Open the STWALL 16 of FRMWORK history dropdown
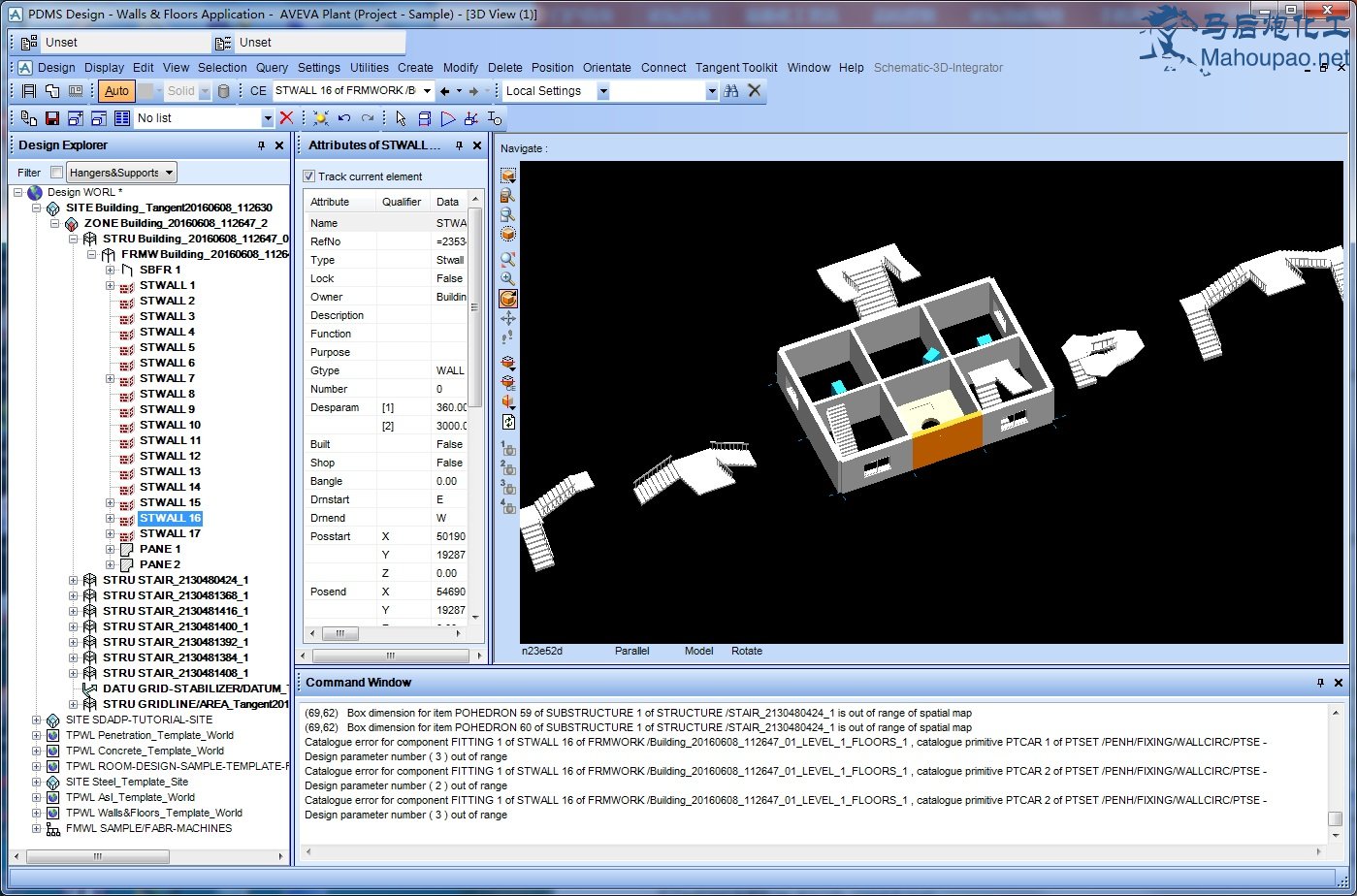 click(427, 91)
